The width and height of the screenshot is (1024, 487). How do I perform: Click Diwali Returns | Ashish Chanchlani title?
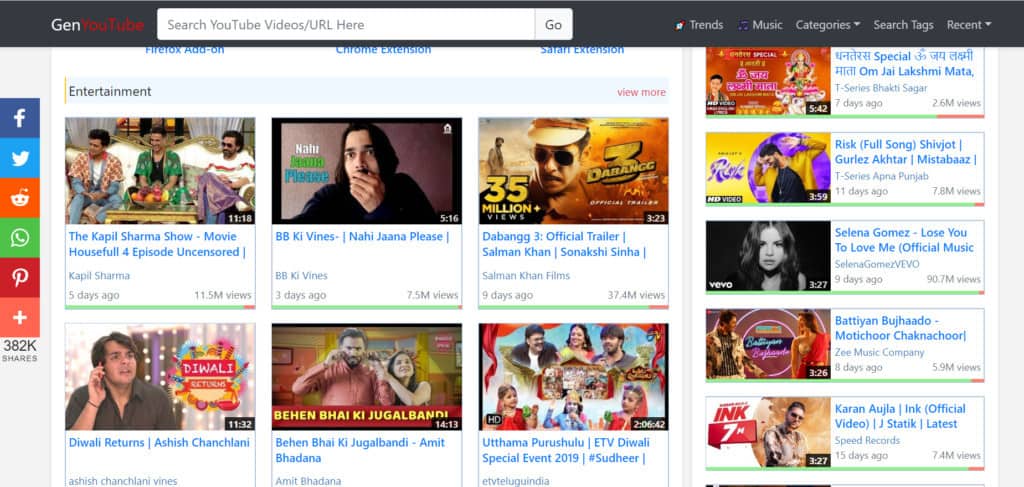coord(159,443)
